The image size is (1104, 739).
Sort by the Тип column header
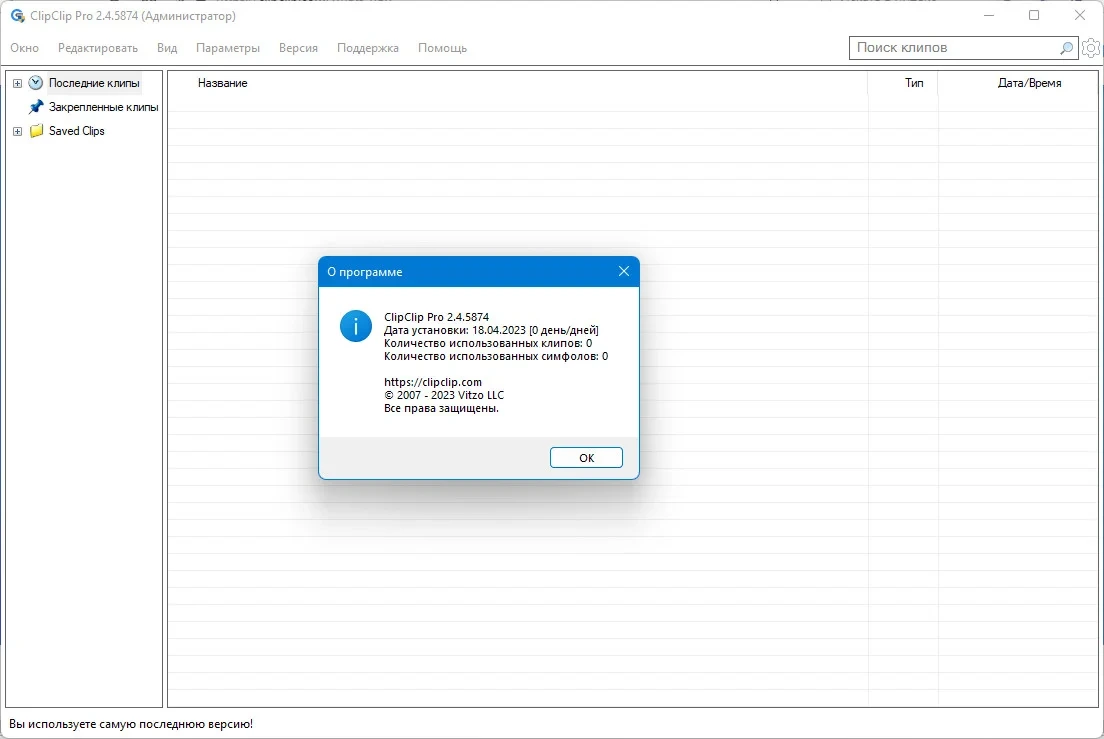(914, 83)
